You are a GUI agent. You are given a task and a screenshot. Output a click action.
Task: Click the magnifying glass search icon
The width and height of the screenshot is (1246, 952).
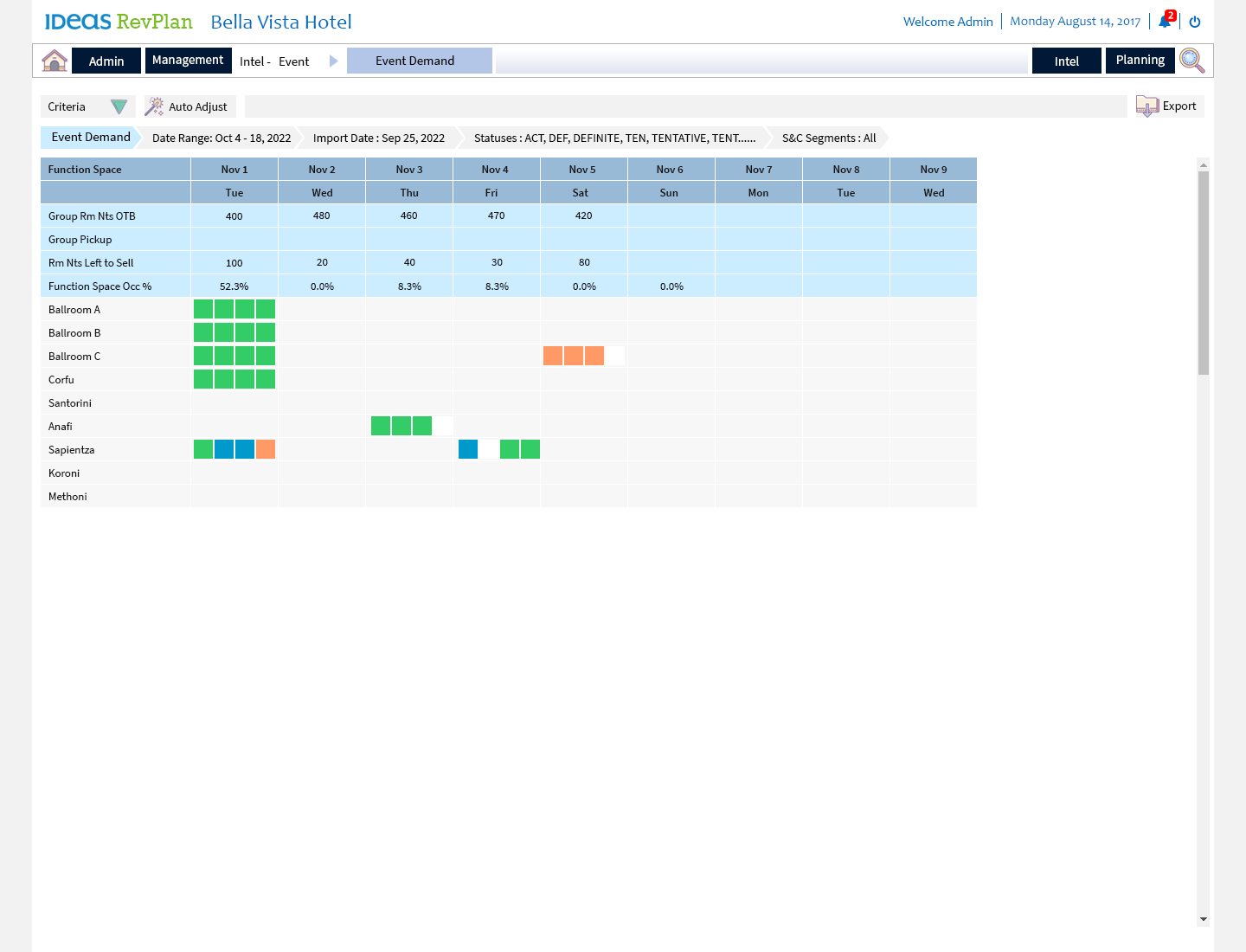(x=1191, y=61)
